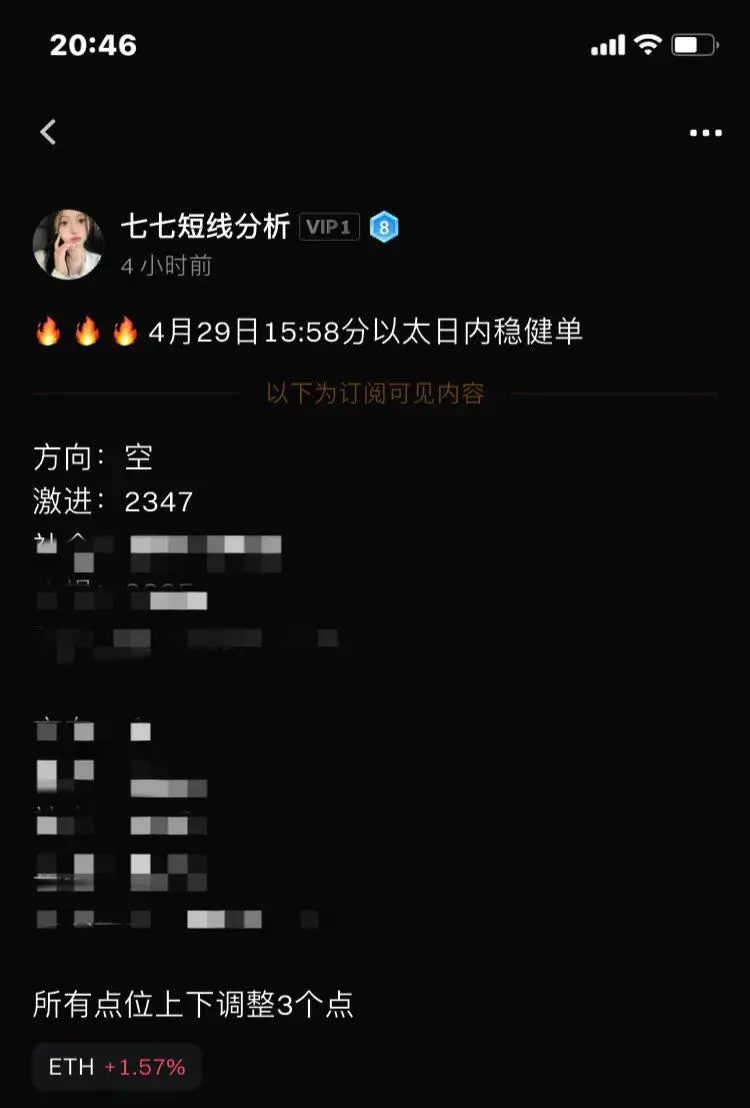Tap the 20:46 clock in status bar
Viewport: 750px width, 1108px height.
coord(93,45)
